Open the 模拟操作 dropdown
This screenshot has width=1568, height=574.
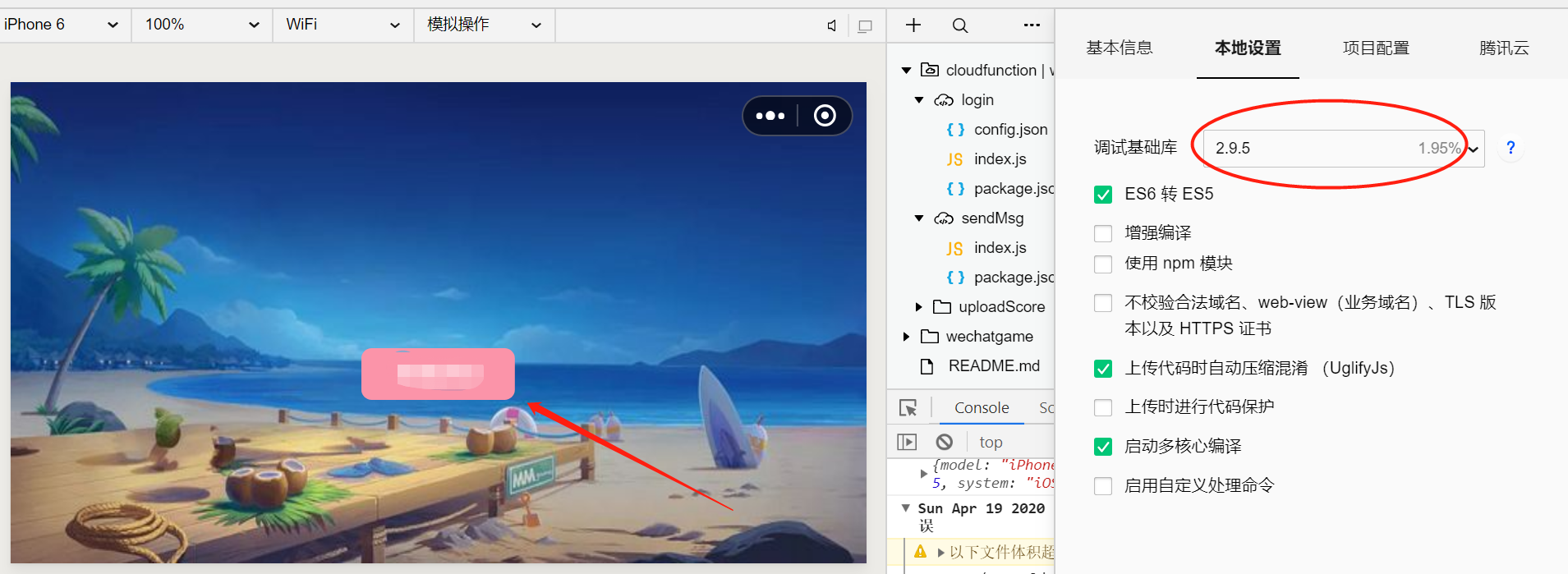click(x=485, y=25)
